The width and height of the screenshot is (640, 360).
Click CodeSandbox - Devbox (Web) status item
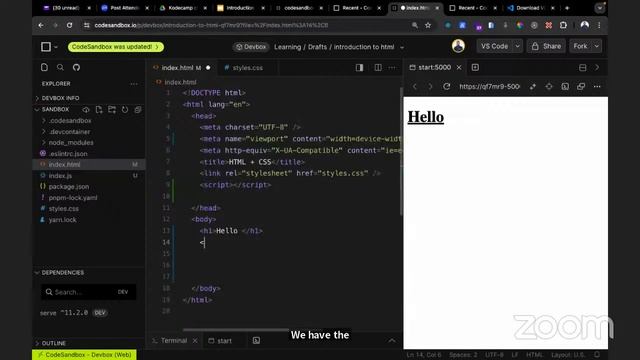[84, 355]
